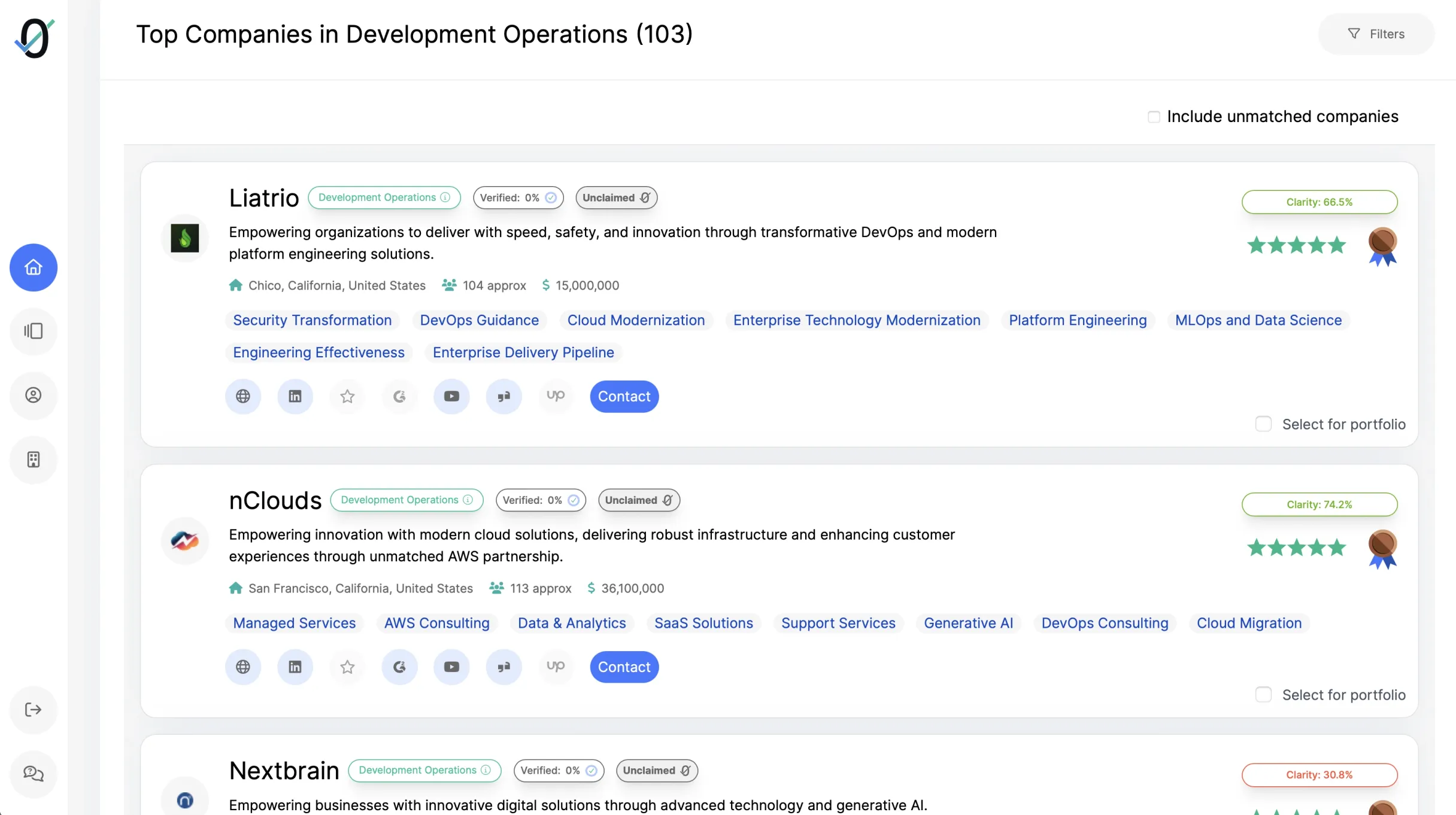Click Nextbrain's Clarity 30.8% indicator

[x=1319, y=775]
